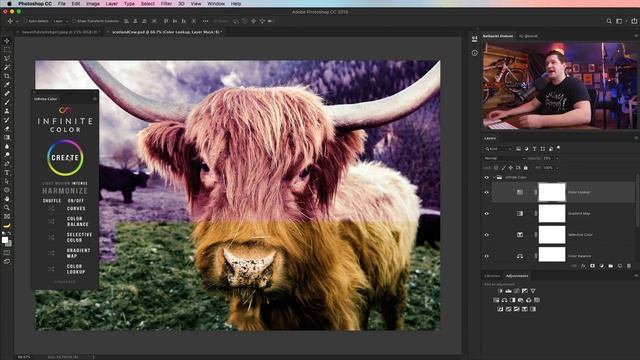The image size is (640, 360).
Task: Select the Gradient tool
Action: click(7, 137)
